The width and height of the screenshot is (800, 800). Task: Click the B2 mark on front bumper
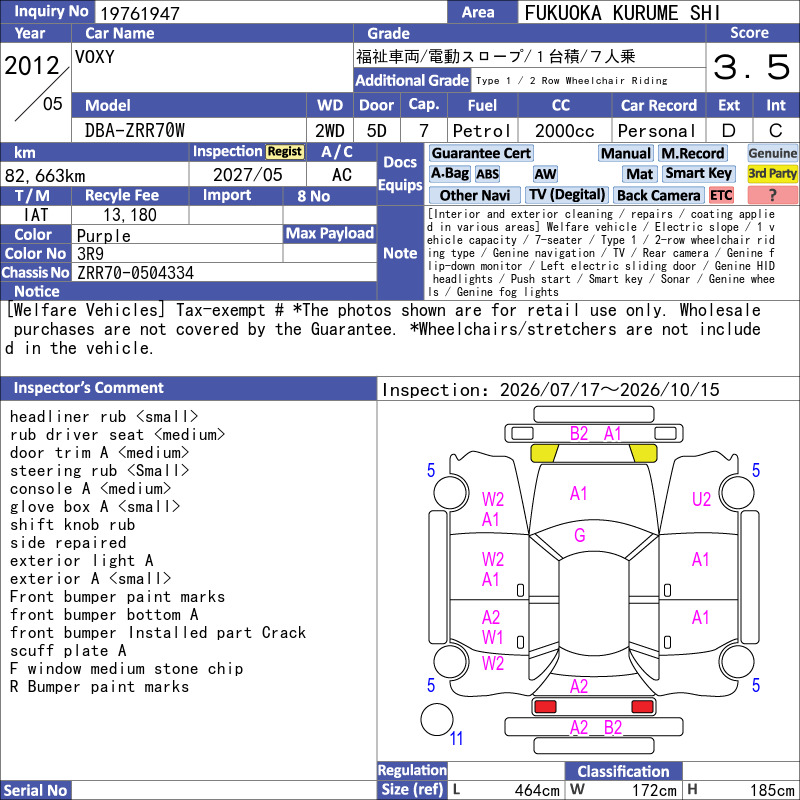(579, 434)
